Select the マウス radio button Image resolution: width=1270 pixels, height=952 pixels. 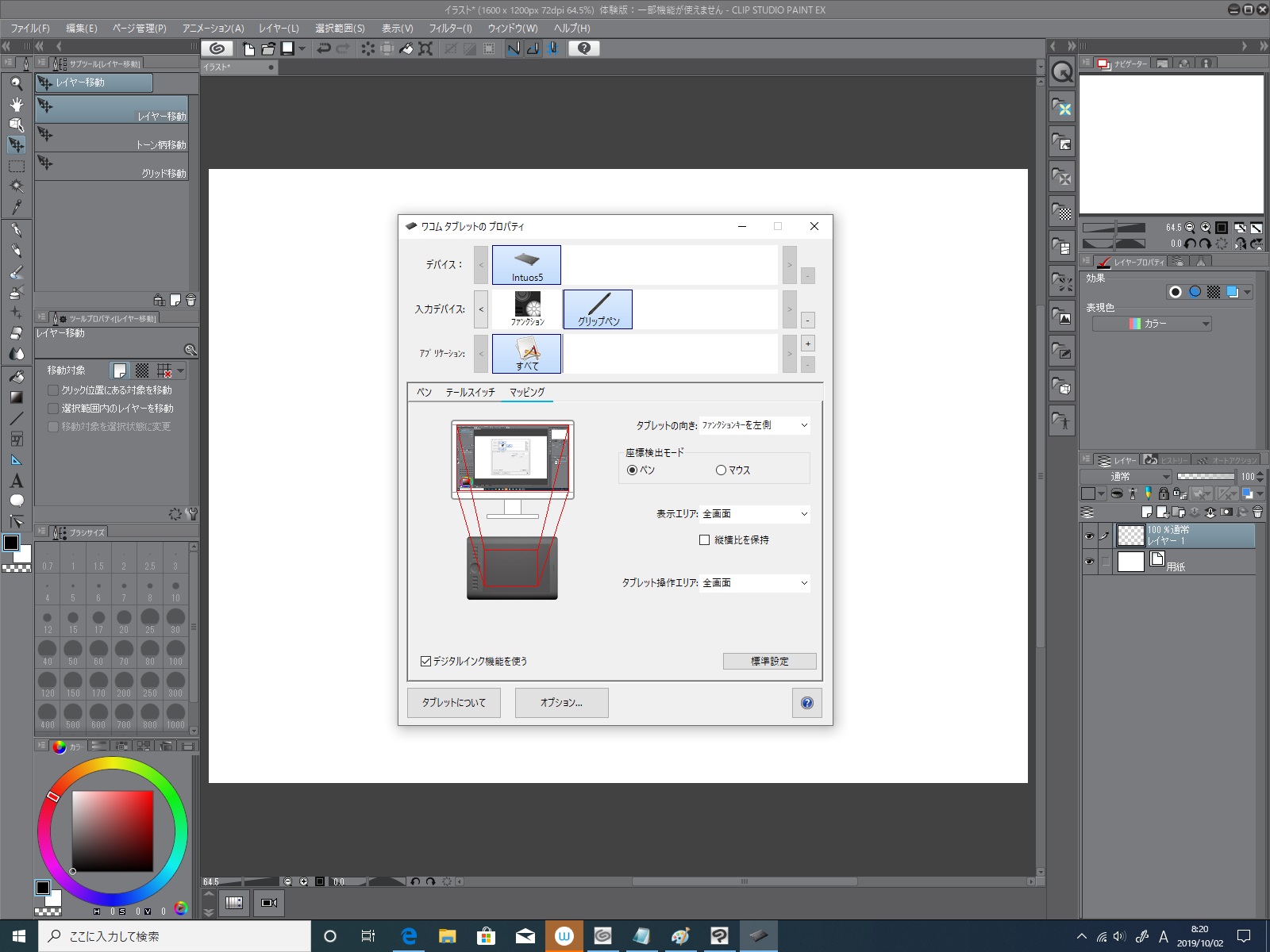point(721,470)
